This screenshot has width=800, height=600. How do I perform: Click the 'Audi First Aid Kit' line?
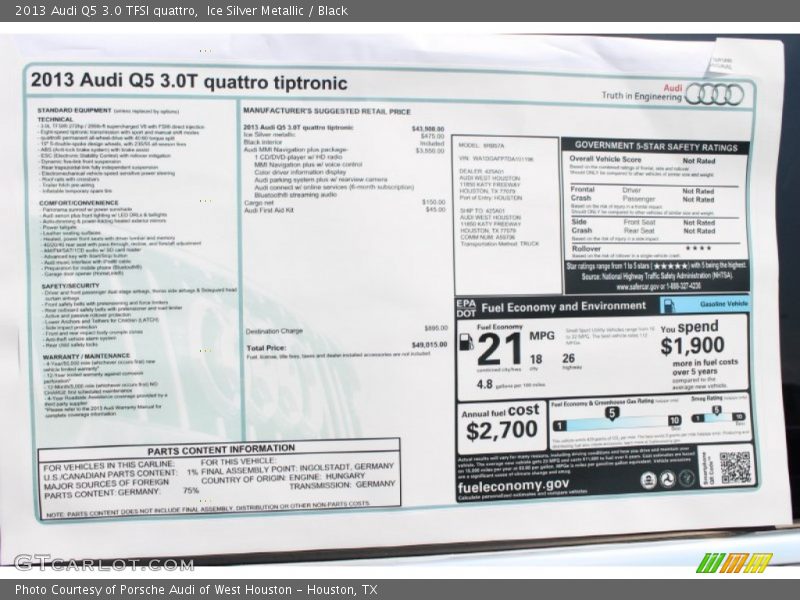[x=269, y=210]
